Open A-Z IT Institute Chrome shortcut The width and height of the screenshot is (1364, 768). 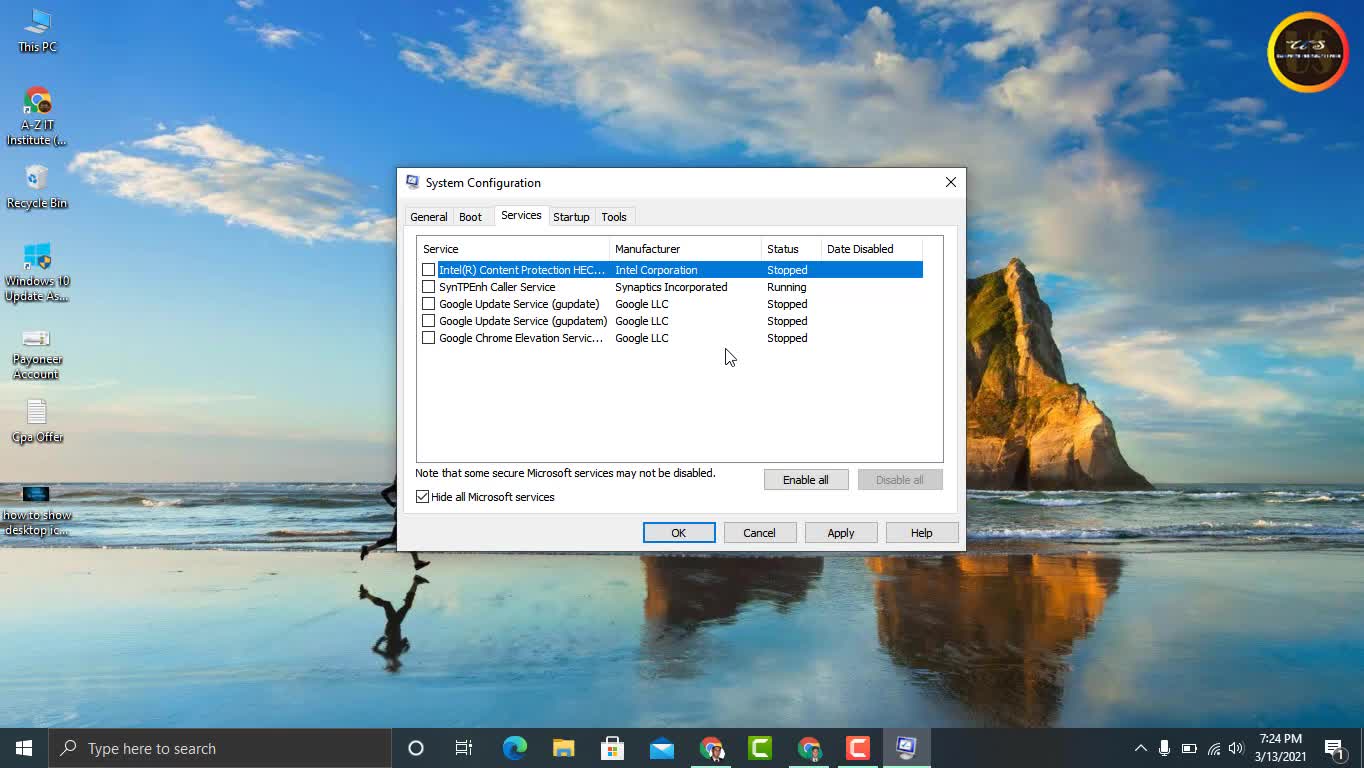click(37, 117)
